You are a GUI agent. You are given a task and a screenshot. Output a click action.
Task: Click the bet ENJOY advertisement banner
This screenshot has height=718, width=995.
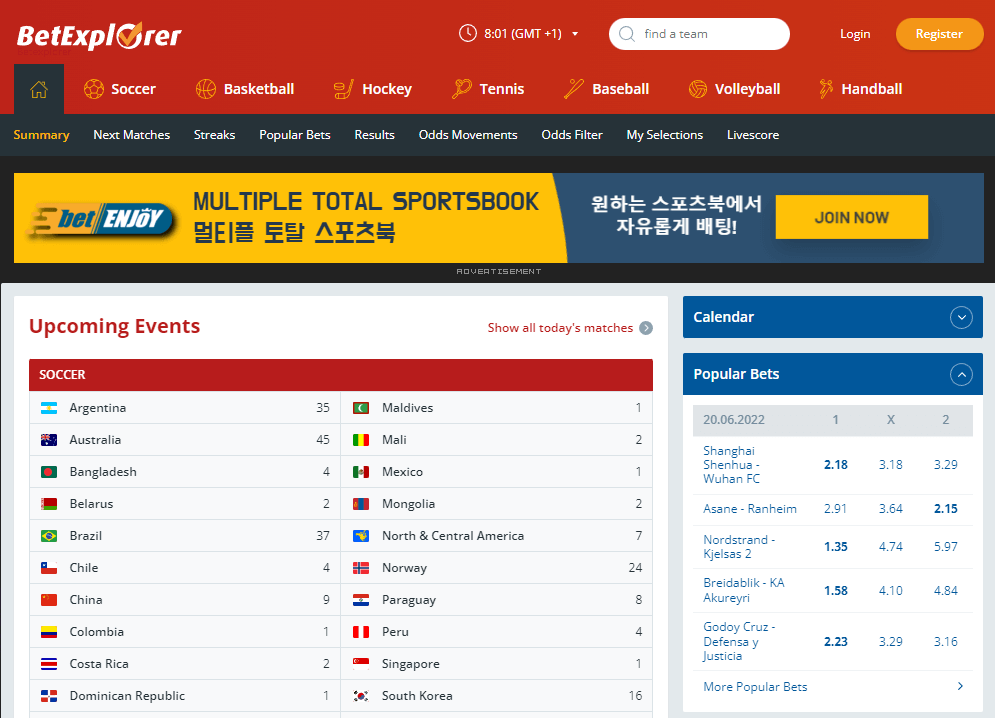[499, 218]
